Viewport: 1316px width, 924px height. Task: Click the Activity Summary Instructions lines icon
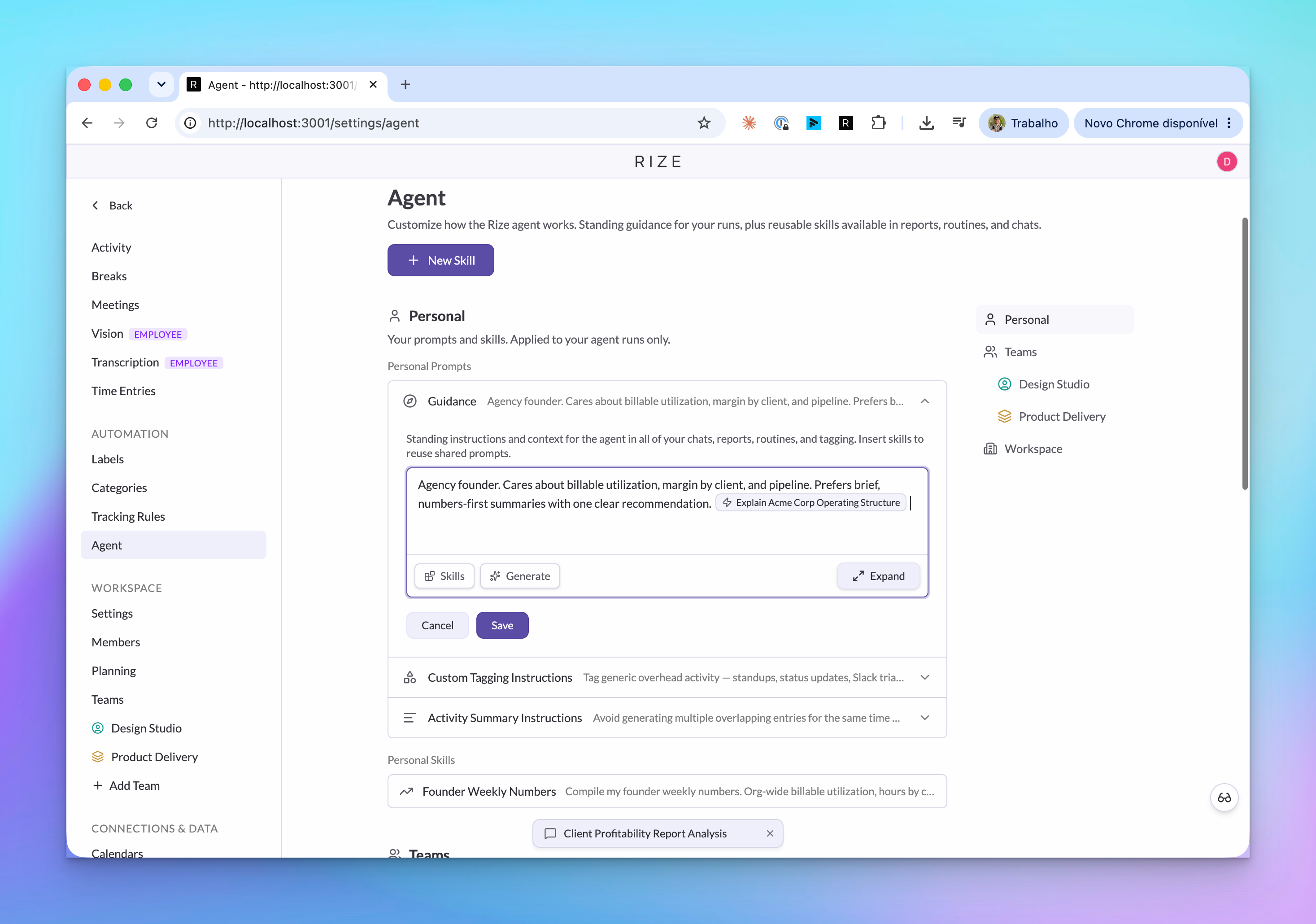tap(409, 718)
